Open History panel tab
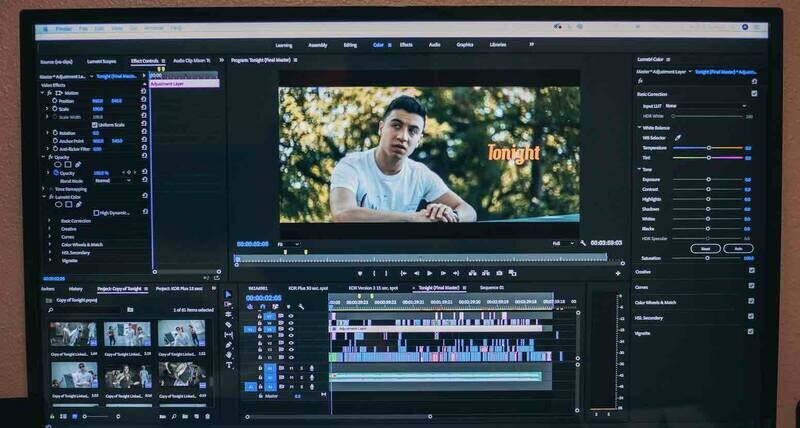 tap(76, 289)
